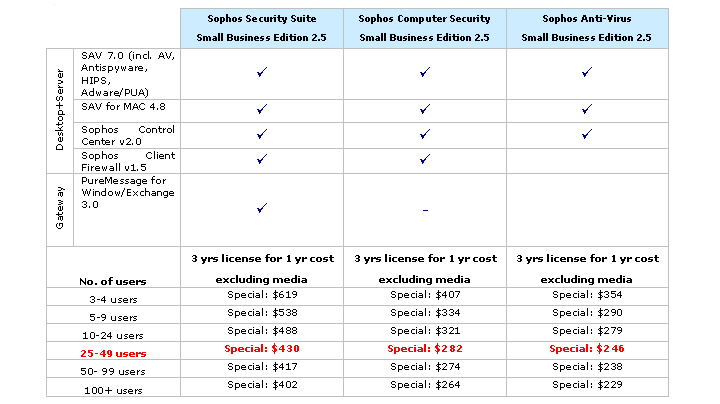The image size is (720, 404).
Task: Click Control Center checkmark under Security Suite
Action: (262, 133)
